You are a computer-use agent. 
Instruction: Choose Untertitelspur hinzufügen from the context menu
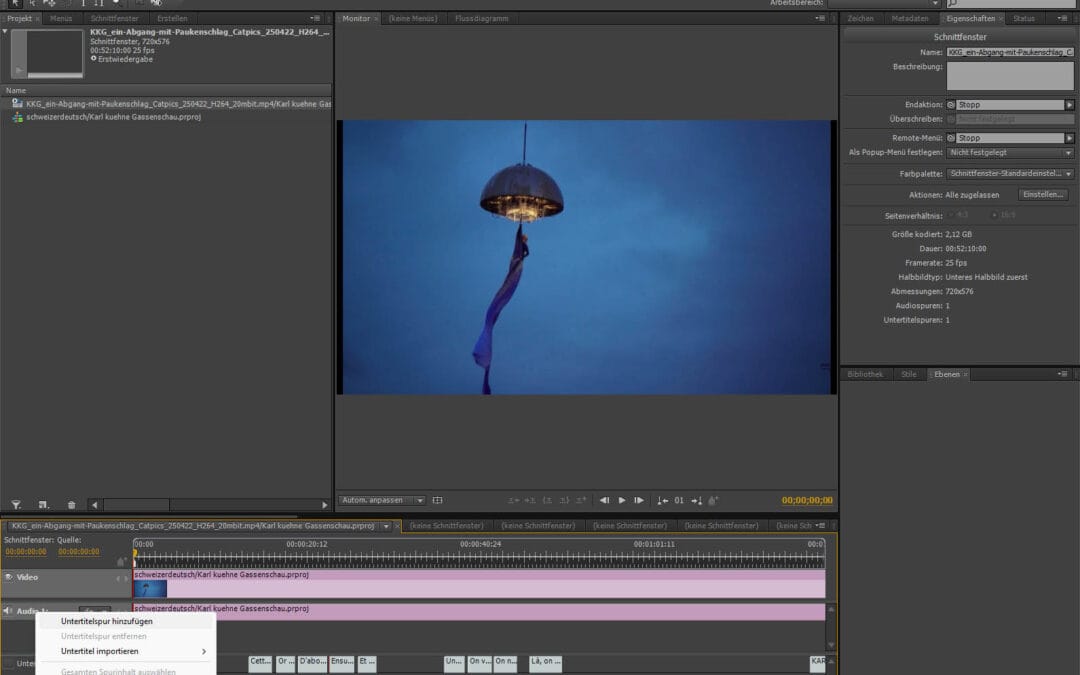pos(106,621)
